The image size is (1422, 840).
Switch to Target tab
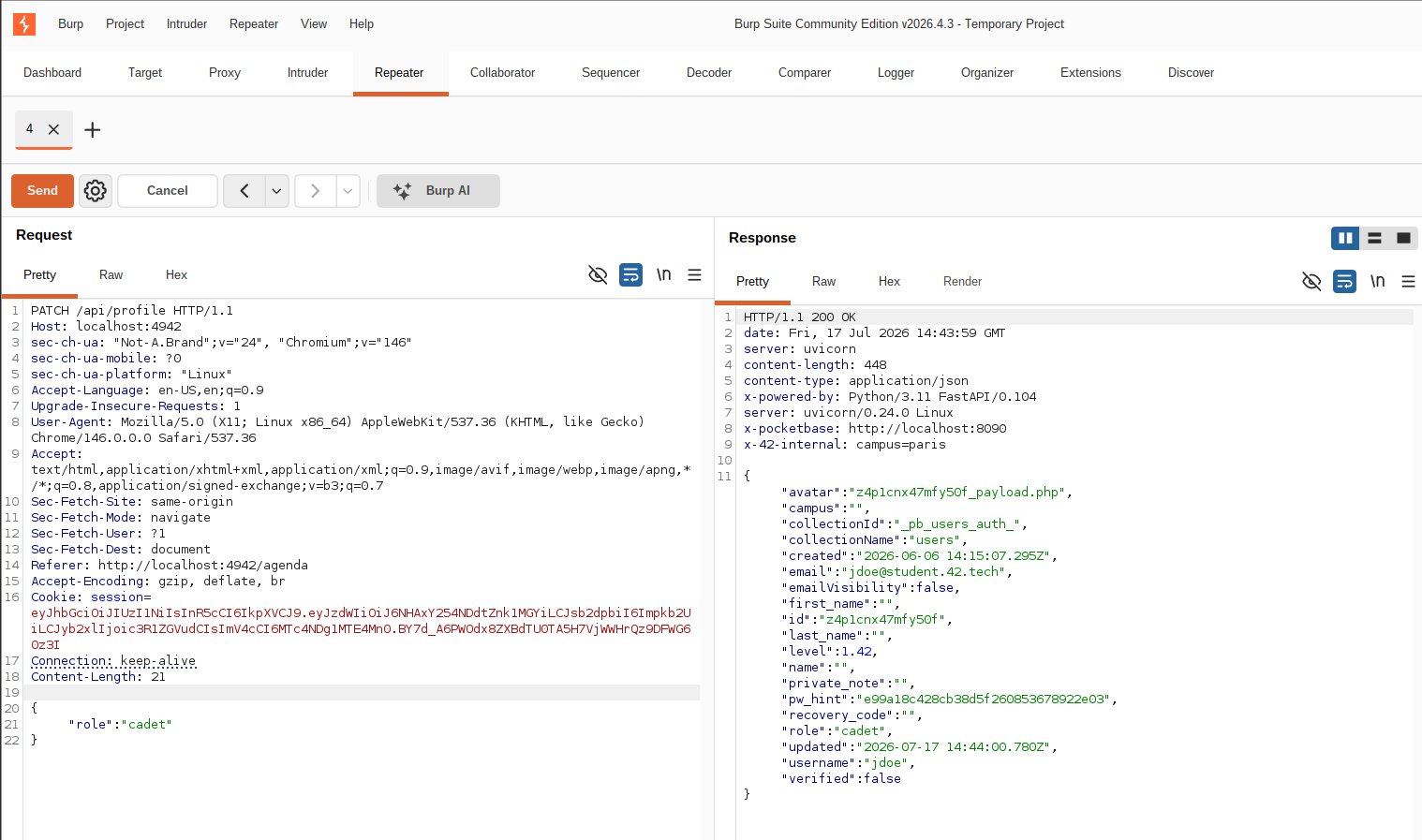(145, 73)
